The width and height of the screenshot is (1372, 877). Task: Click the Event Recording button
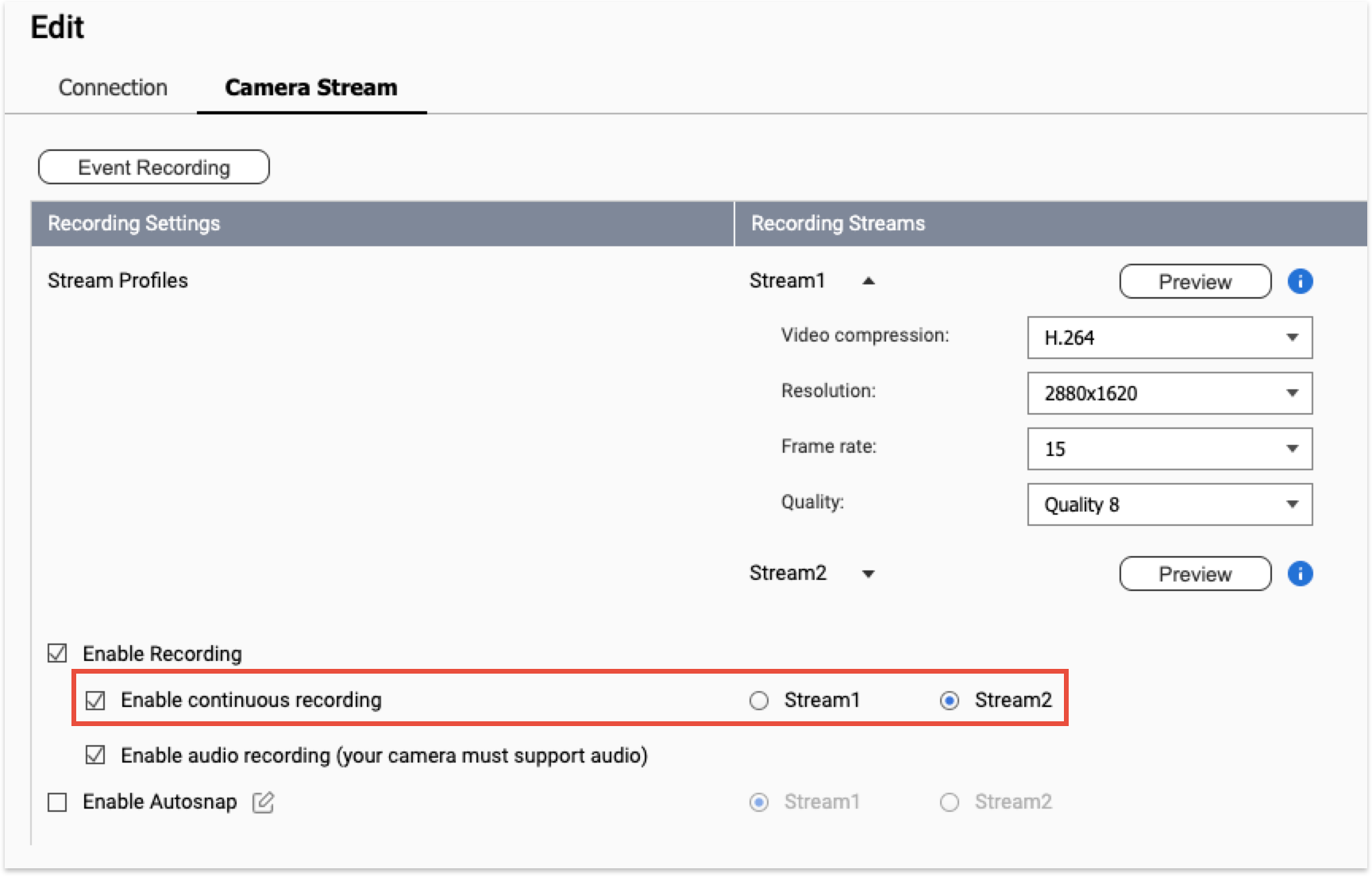pos(154,168)
